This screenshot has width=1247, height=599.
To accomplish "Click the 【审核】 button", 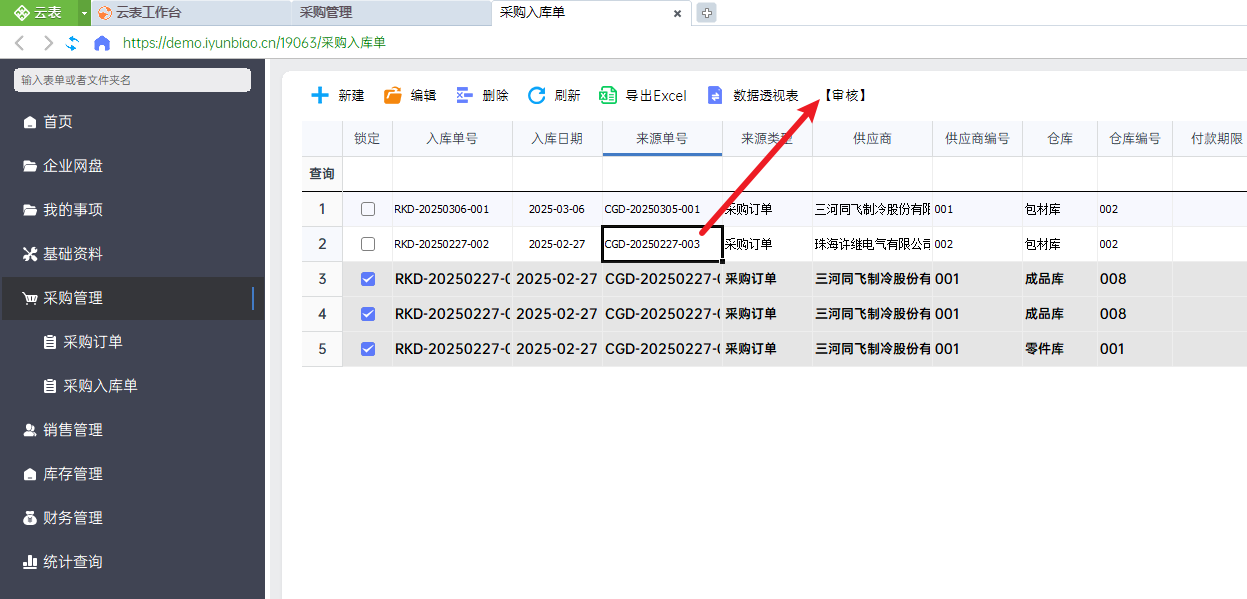I will [x=845, y=96].
